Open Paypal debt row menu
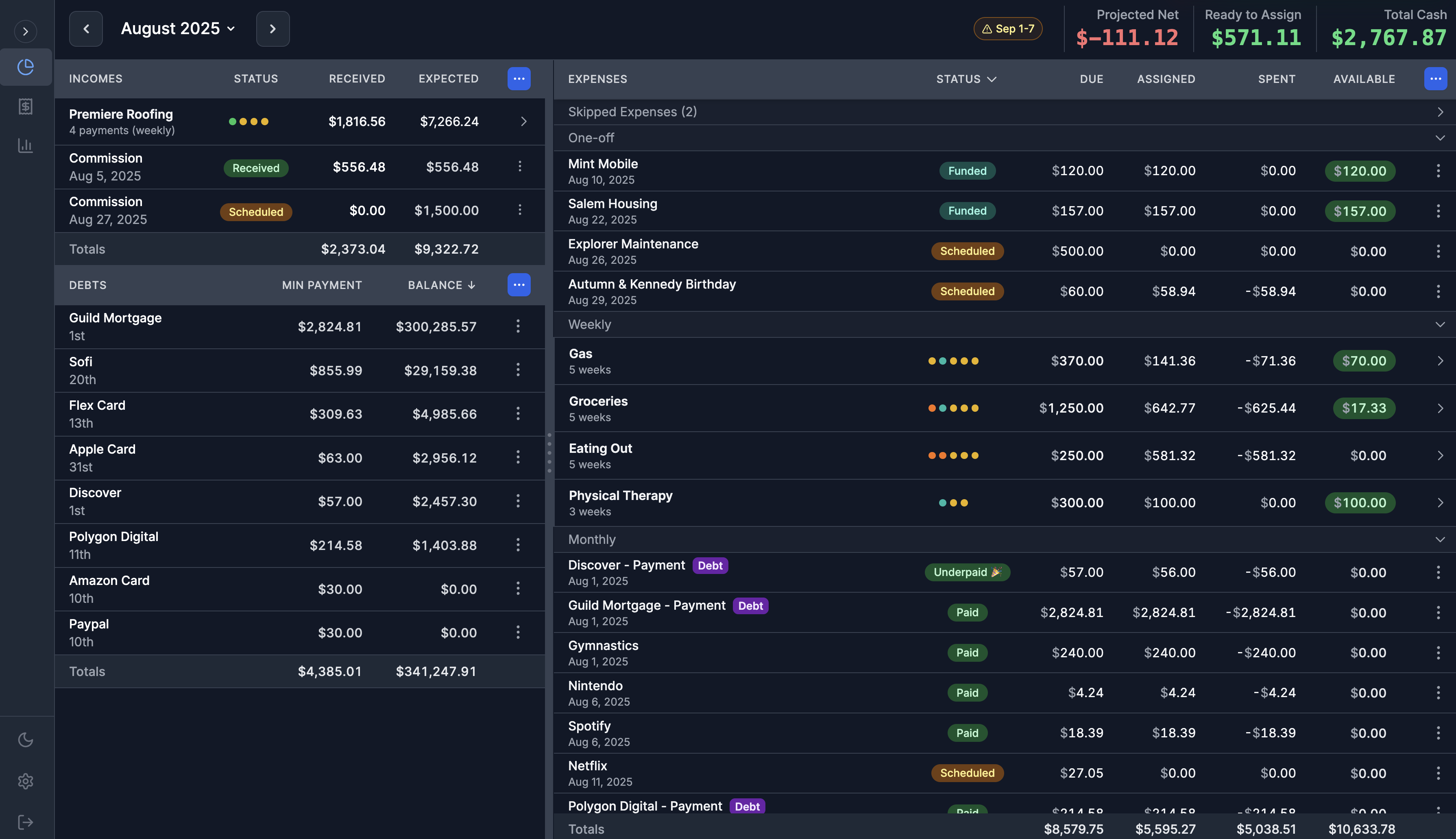Viewport: 1456px width, 839px height. coord(518,633)
